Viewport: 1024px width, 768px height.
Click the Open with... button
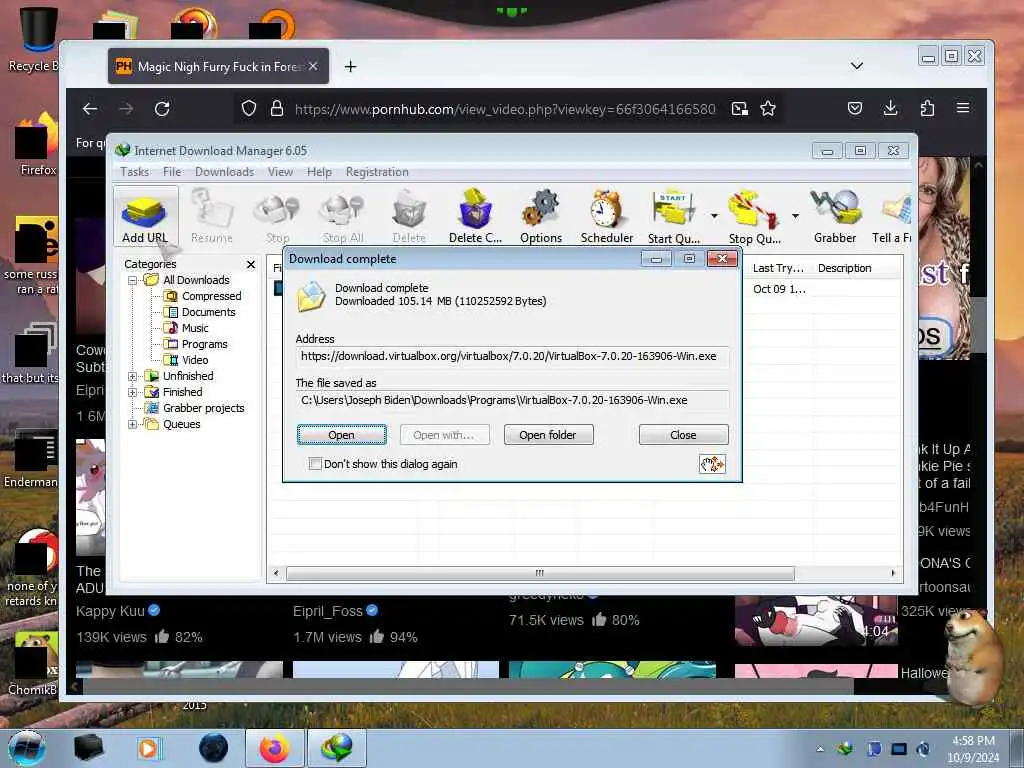pos(444,435)
